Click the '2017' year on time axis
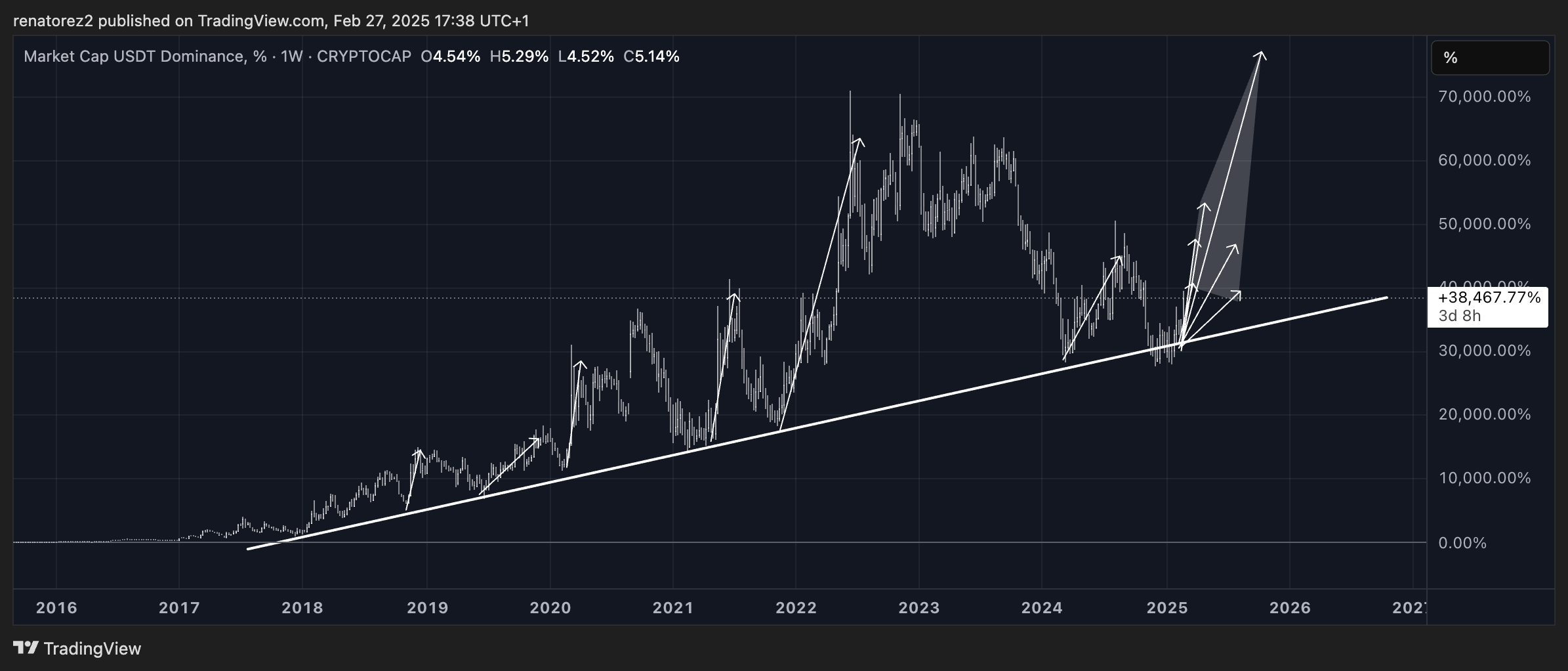The width and height of the screenshot is (1568, 671). (x=179, y=608)
